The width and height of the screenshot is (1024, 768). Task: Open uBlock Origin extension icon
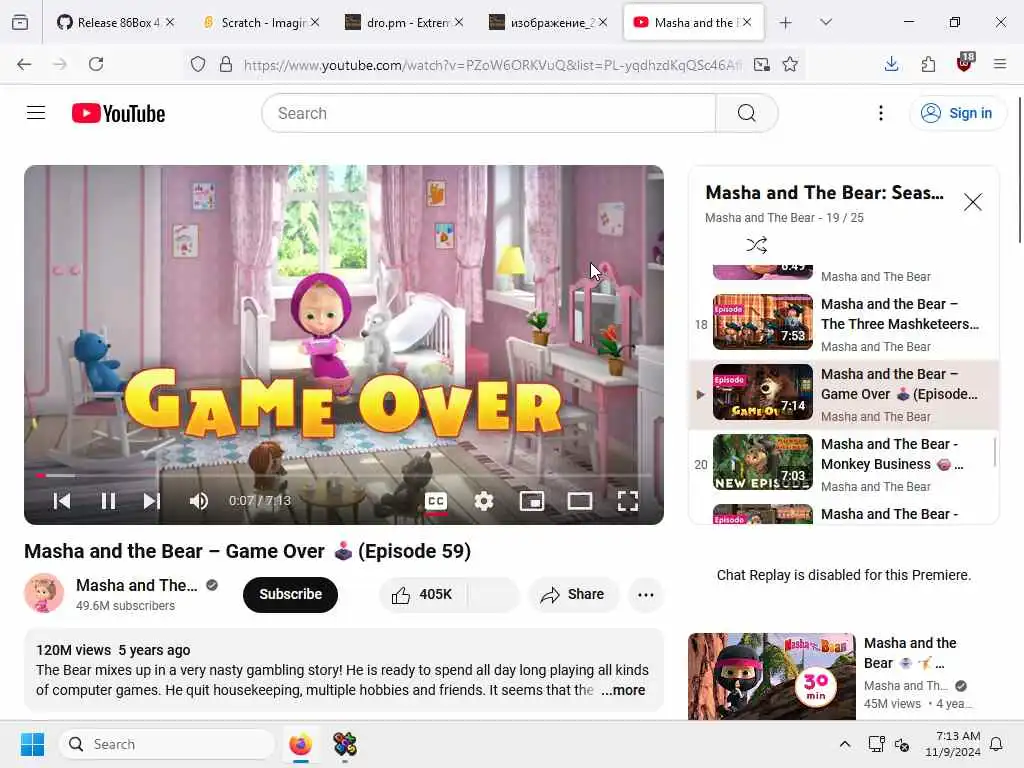[x=965, y=63]
